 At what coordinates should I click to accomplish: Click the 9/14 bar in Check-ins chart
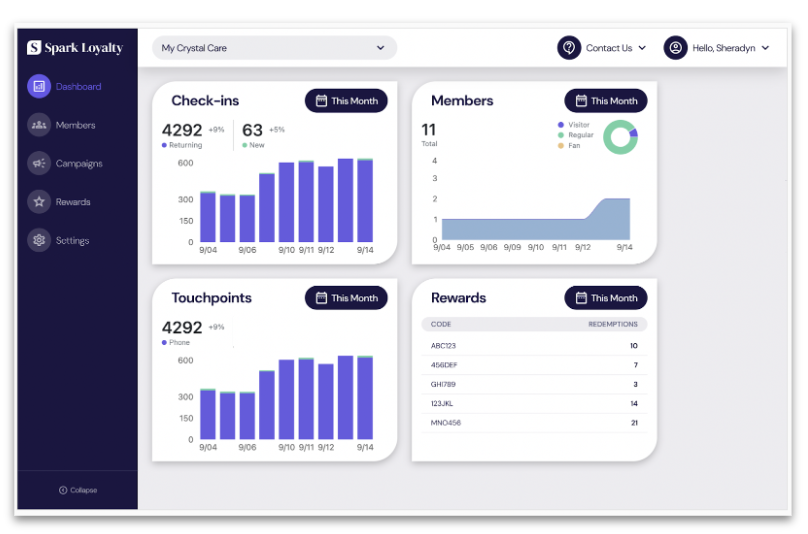365,200
